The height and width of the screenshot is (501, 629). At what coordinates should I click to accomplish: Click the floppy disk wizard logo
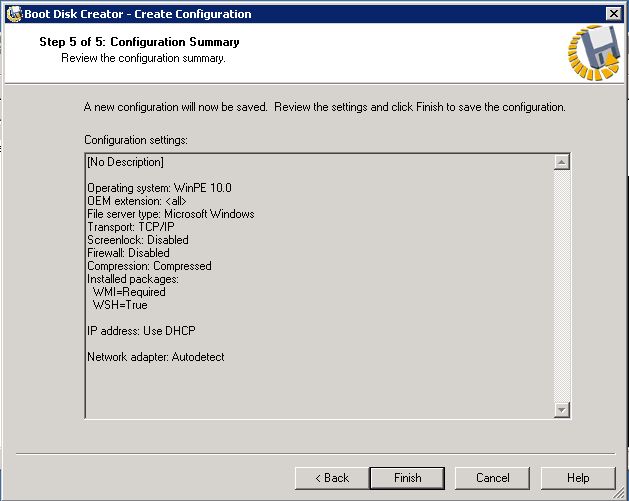click(x=594, y=52)
